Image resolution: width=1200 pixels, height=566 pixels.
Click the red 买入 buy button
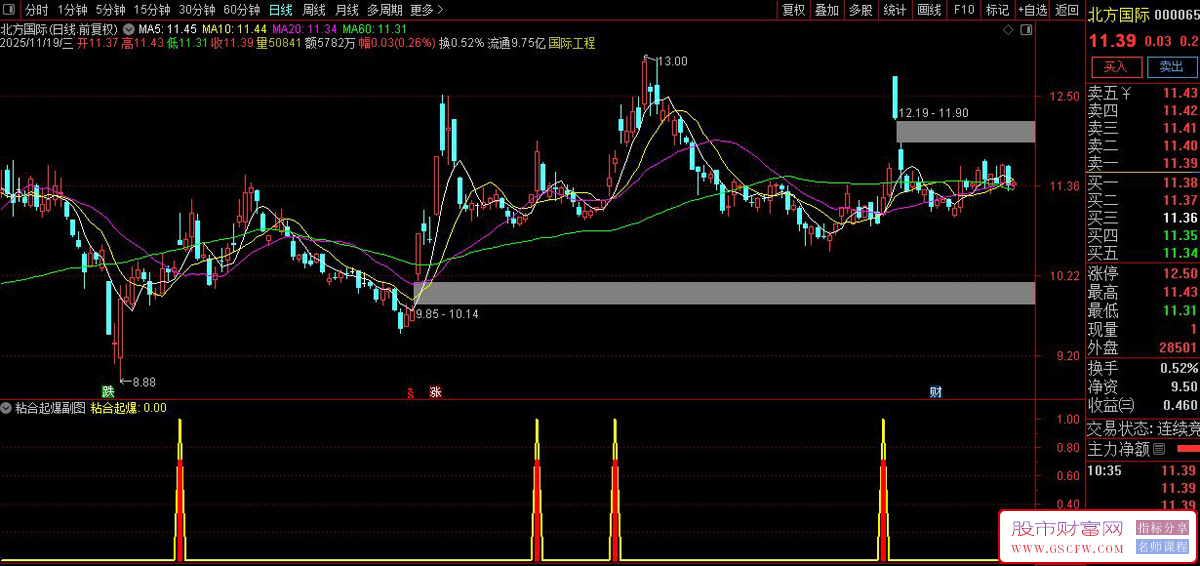point(1115,67)
